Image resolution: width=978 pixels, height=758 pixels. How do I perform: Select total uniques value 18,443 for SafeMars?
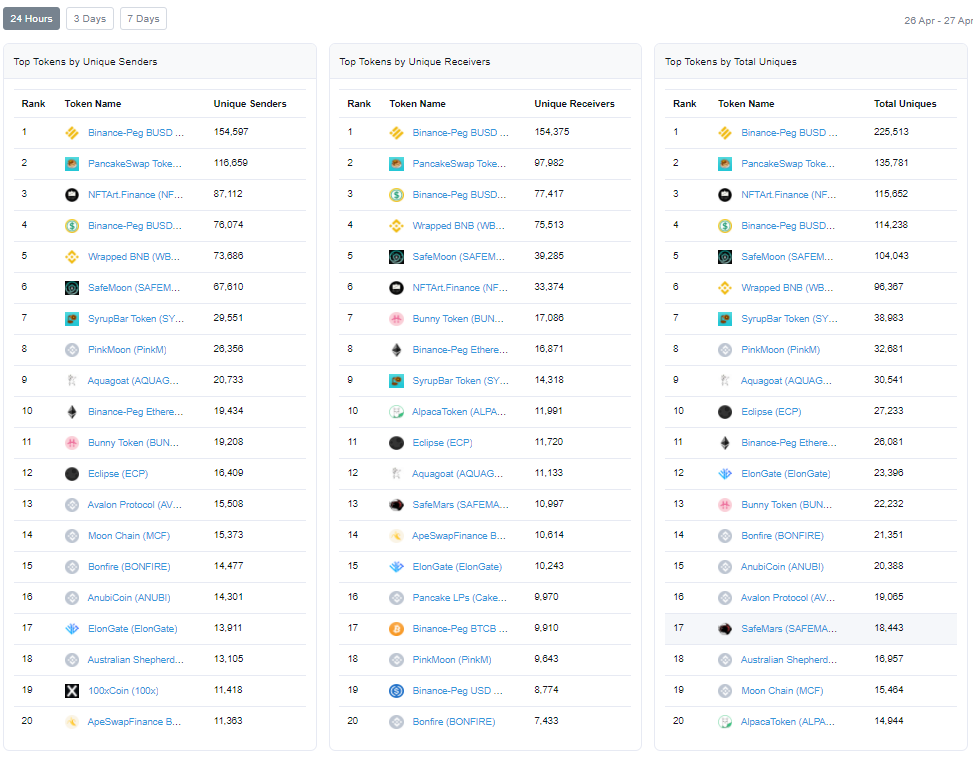(x=889, y=628)
